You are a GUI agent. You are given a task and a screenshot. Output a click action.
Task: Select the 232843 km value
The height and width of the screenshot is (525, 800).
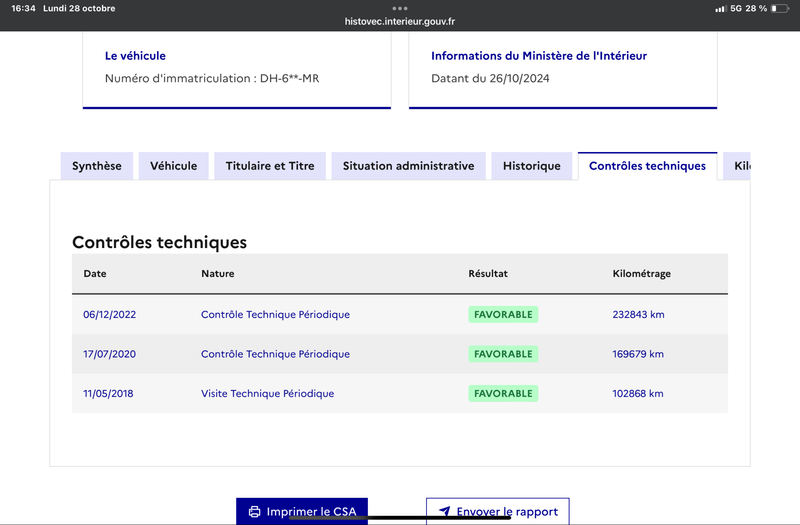coord(638,314)
